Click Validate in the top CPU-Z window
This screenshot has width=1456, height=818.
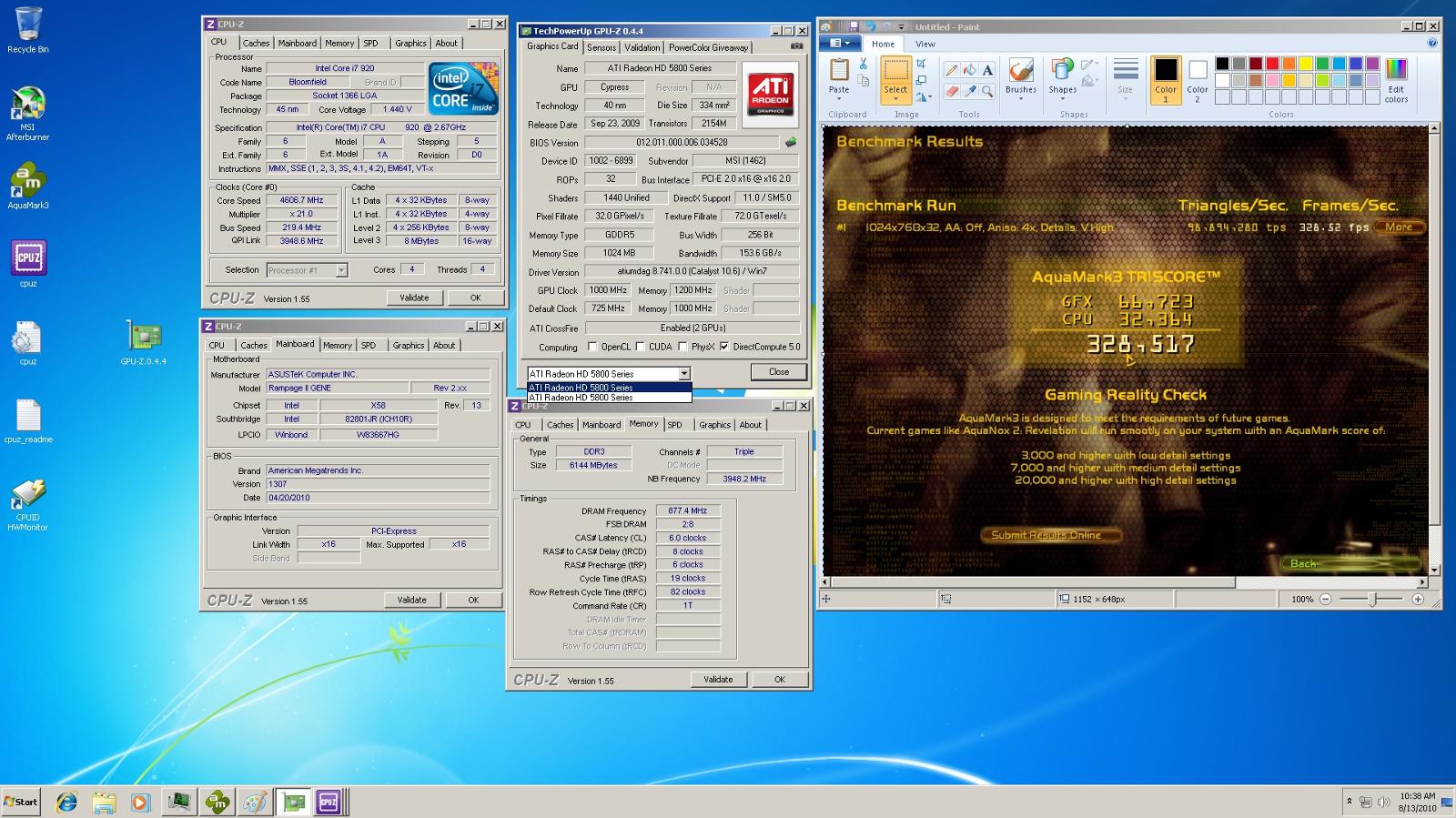(414, 298)
